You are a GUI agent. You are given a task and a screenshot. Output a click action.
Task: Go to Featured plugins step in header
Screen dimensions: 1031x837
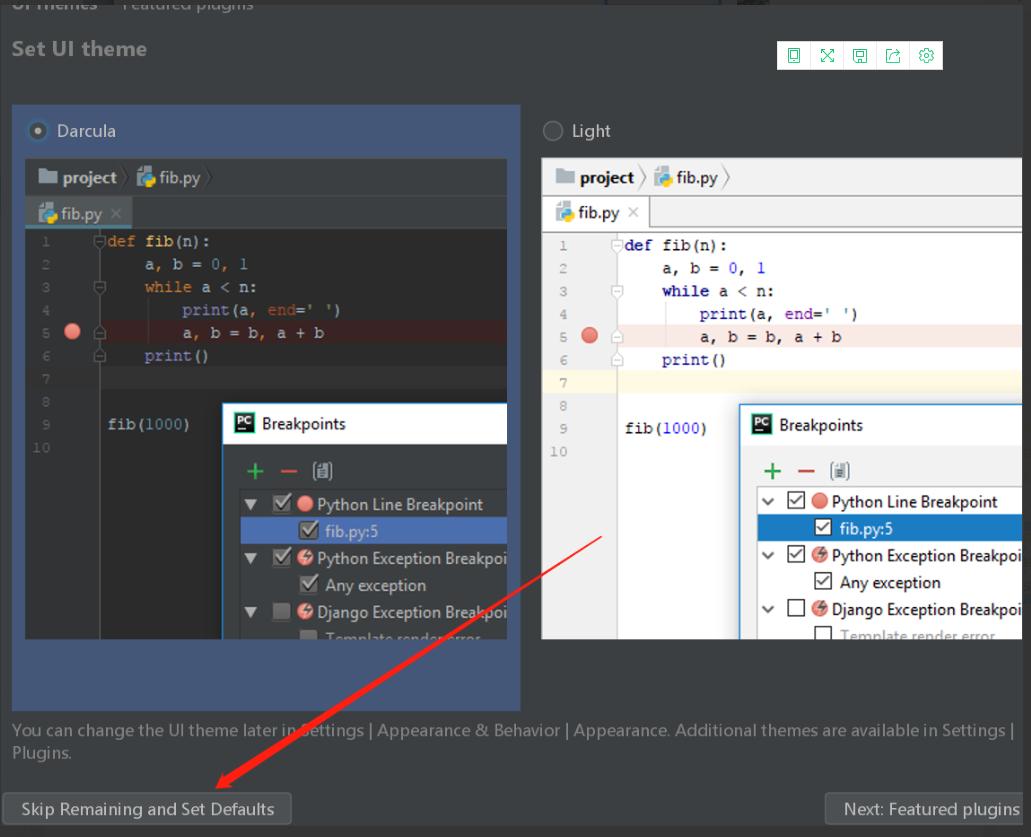188,6
